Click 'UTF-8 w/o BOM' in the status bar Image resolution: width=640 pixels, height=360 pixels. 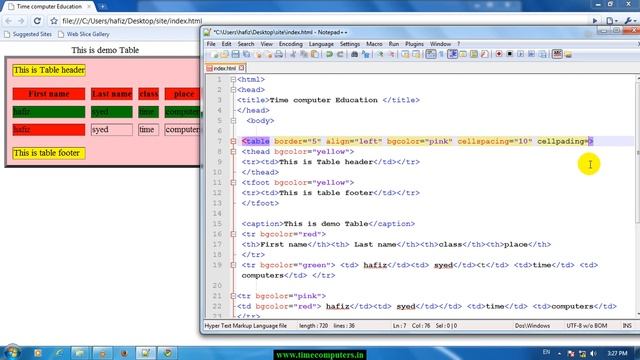pos(587,326)
